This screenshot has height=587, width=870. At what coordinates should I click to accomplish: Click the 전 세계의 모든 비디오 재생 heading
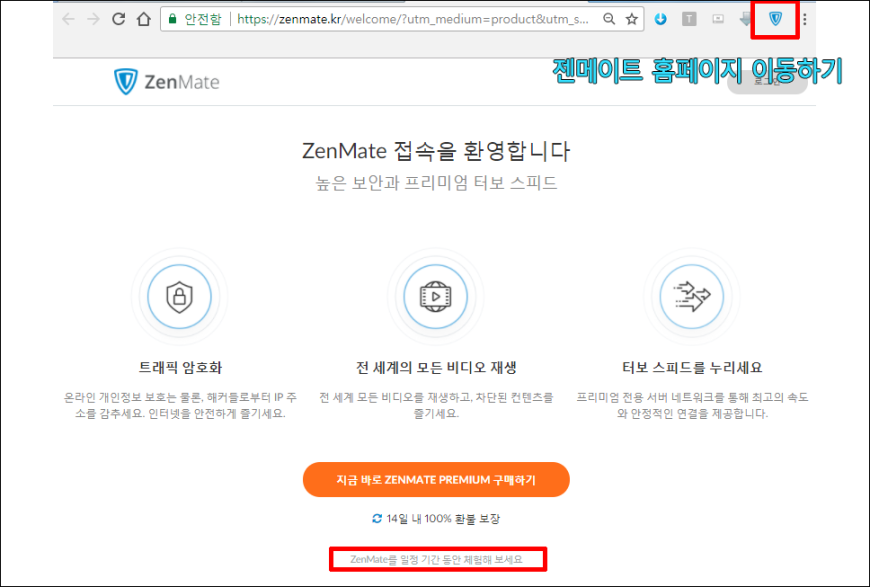pos(436,367)
